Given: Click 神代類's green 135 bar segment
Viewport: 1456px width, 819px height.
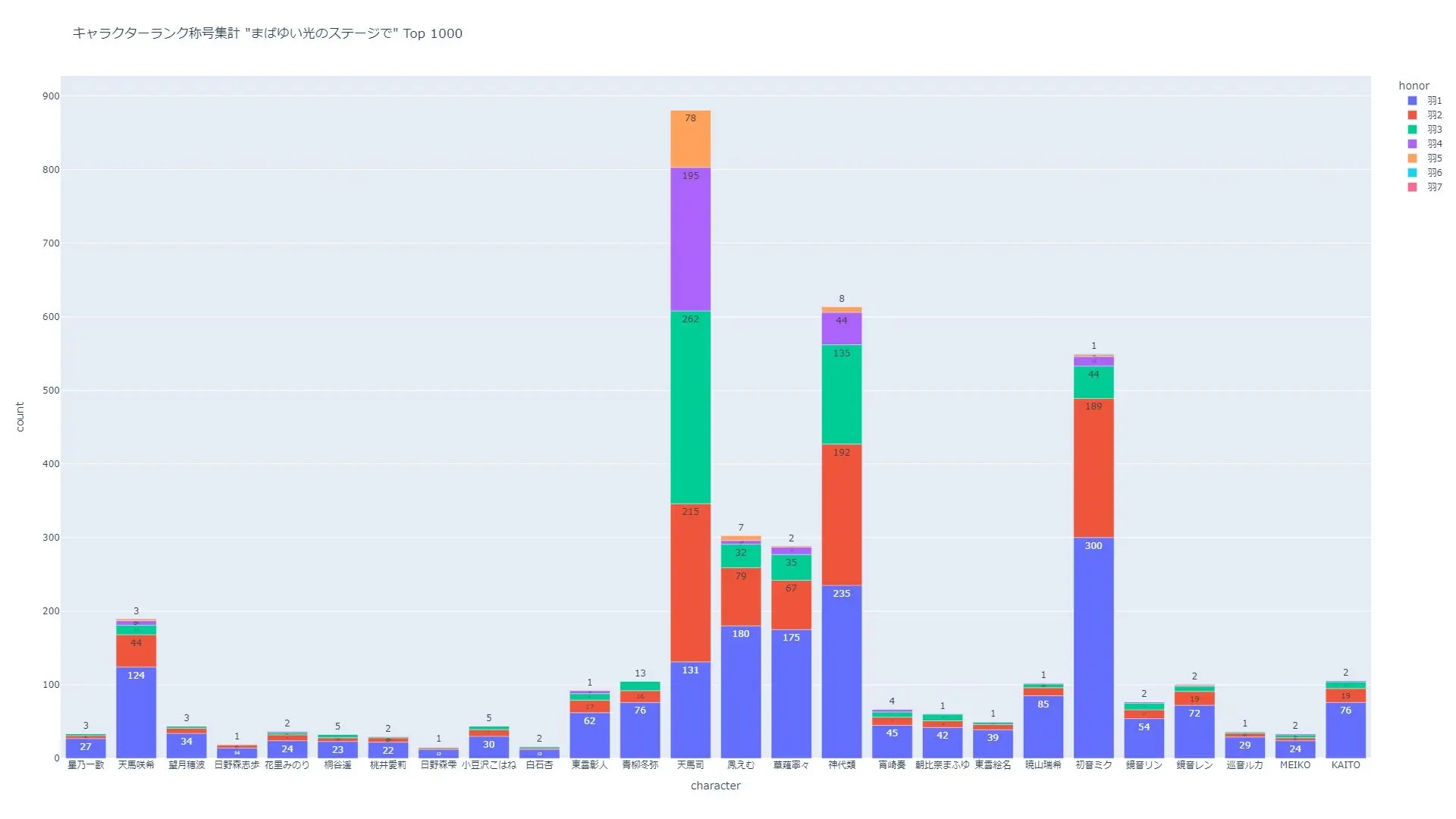Looking at the screenshot, I should [841, 394].
